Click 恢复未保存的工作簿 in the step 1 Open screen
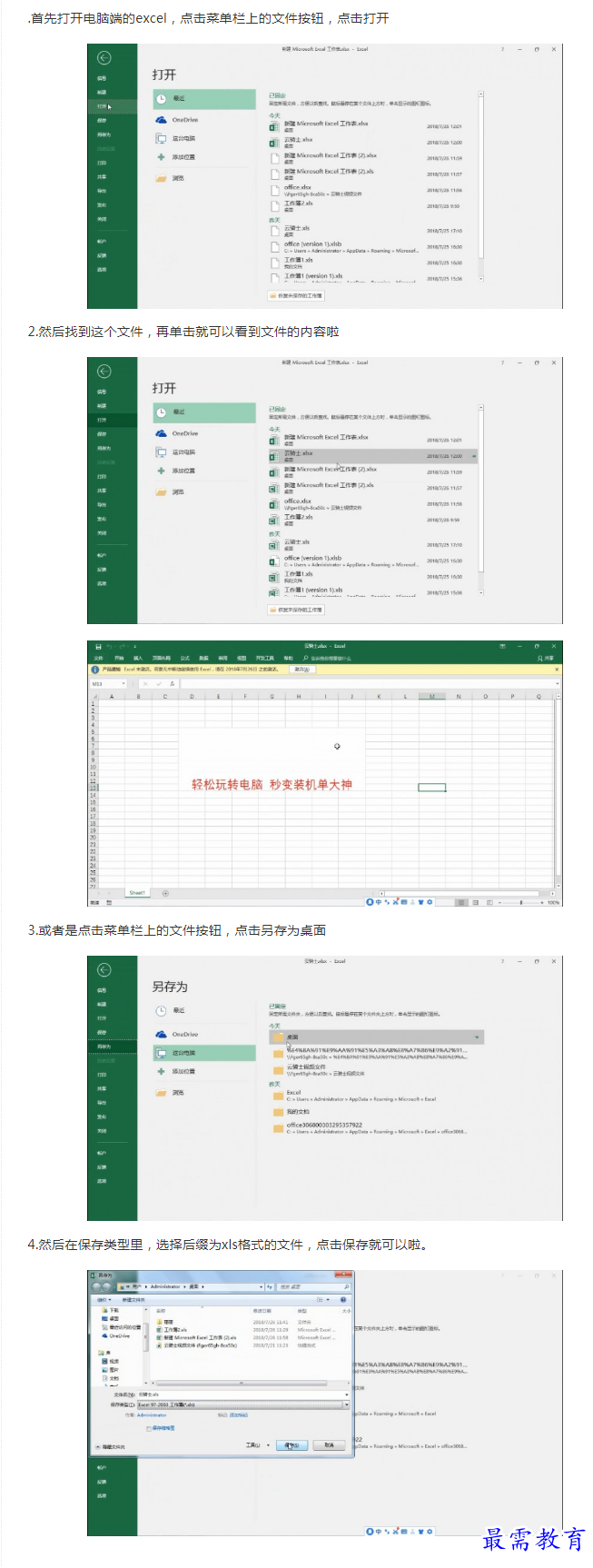593x1568 pixels. (297, 295)
